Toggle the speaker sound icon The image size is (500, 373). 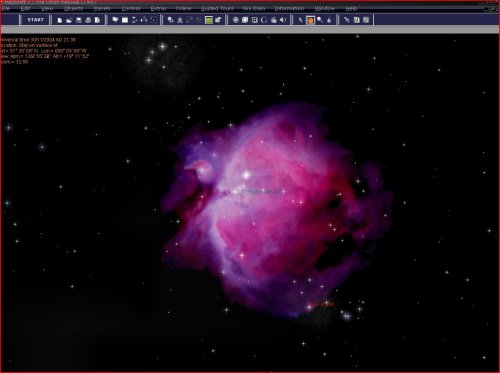point(283,20)
